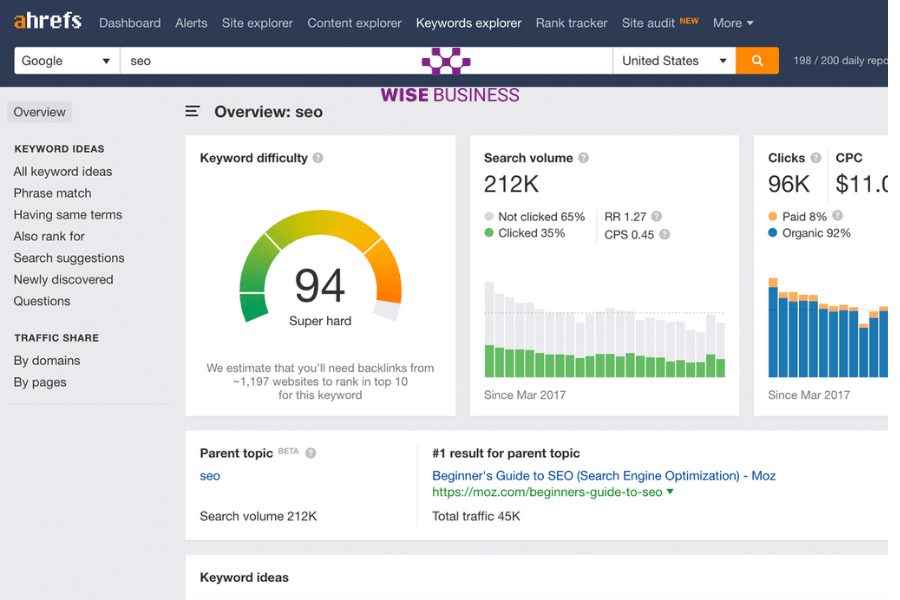Viewport: 900px width, 600px height.
Task: Open the Search volume help icon
Action: pyautogui.click(x=583, y=158)
